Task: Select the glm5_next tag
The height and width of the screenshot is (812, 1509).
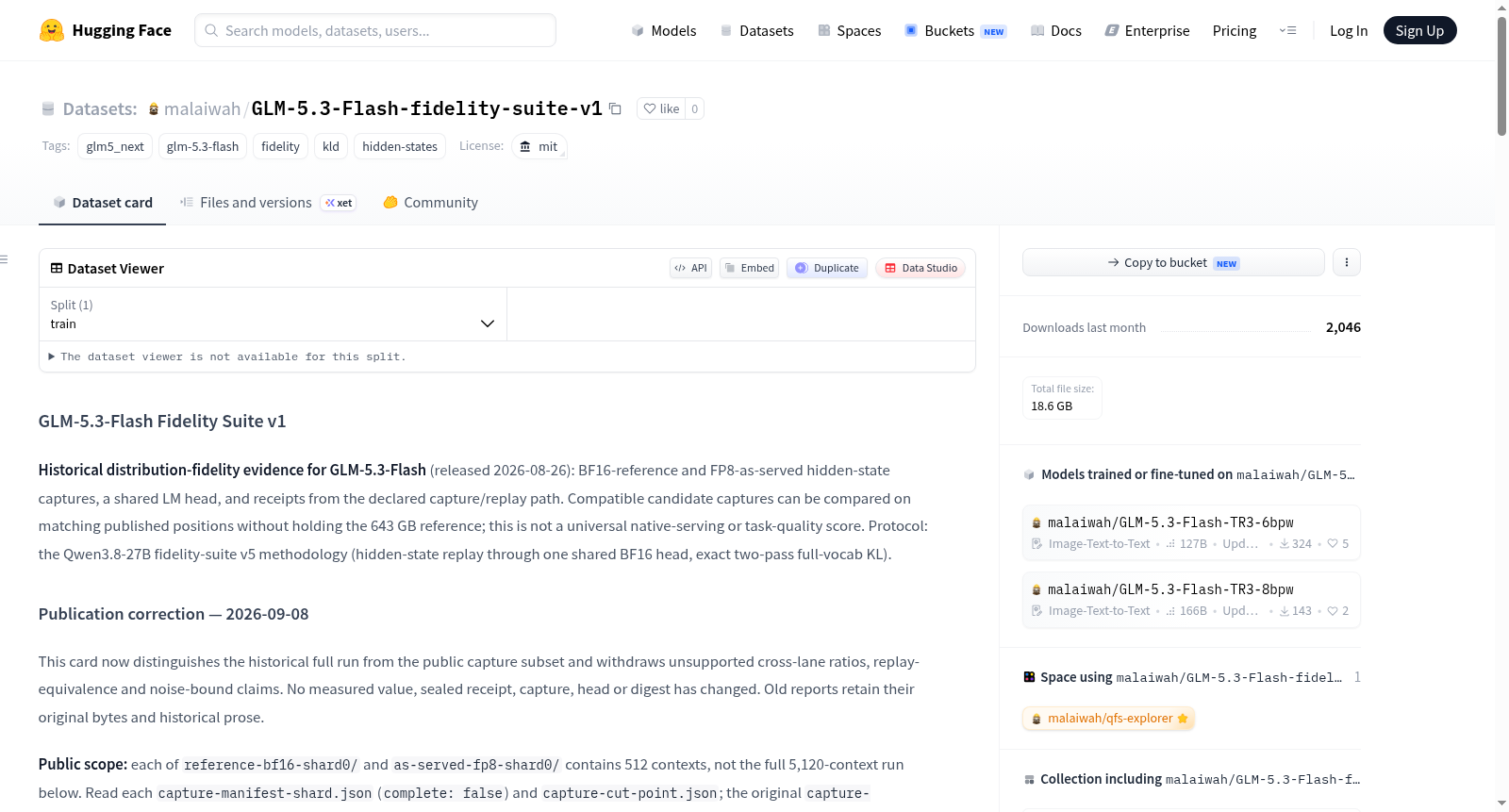Action: pyautogui.click(x=115, y=146)
